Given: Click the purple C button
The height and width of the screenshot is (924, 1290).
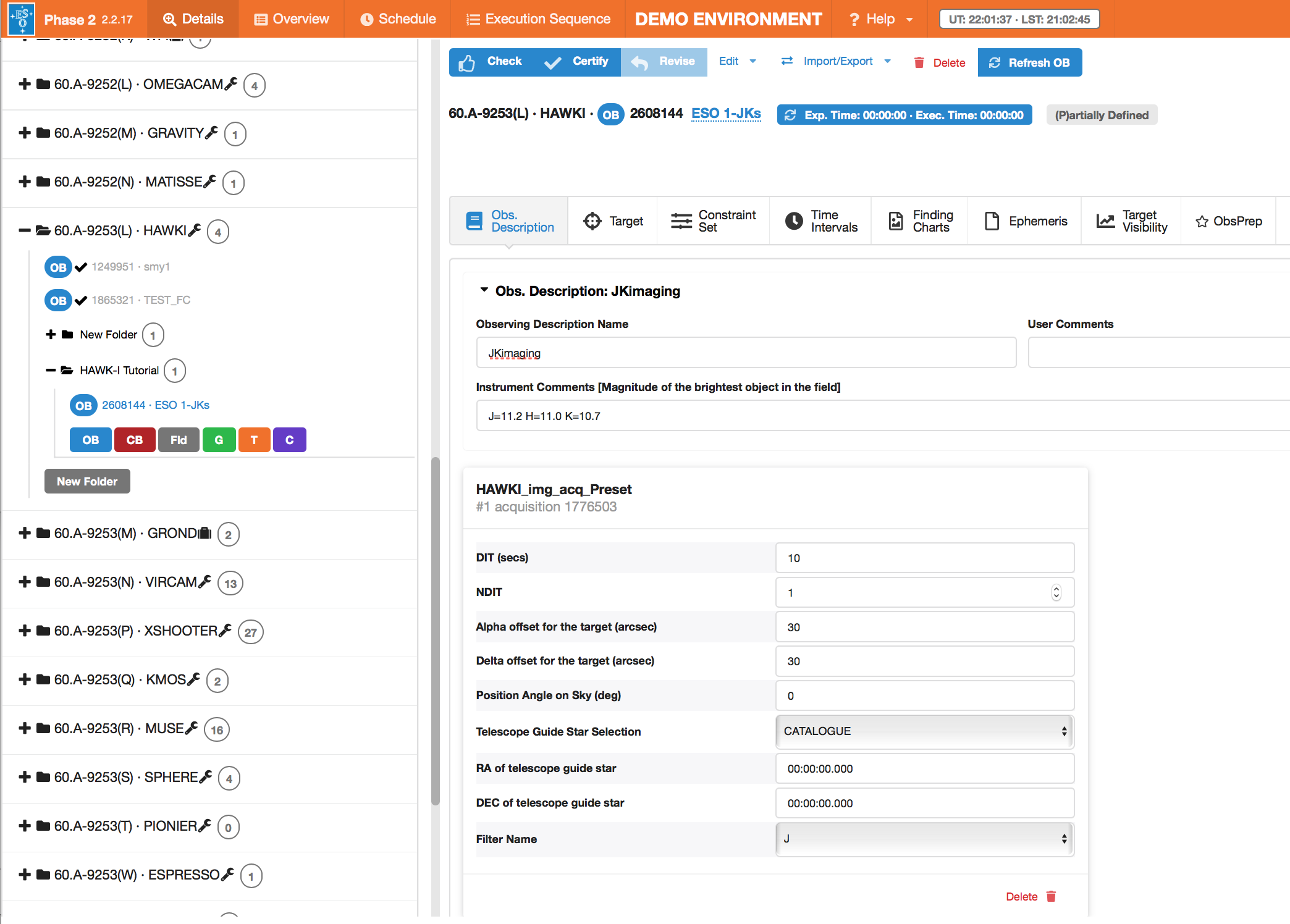Looking at the screenshot, I should point(289,440).
